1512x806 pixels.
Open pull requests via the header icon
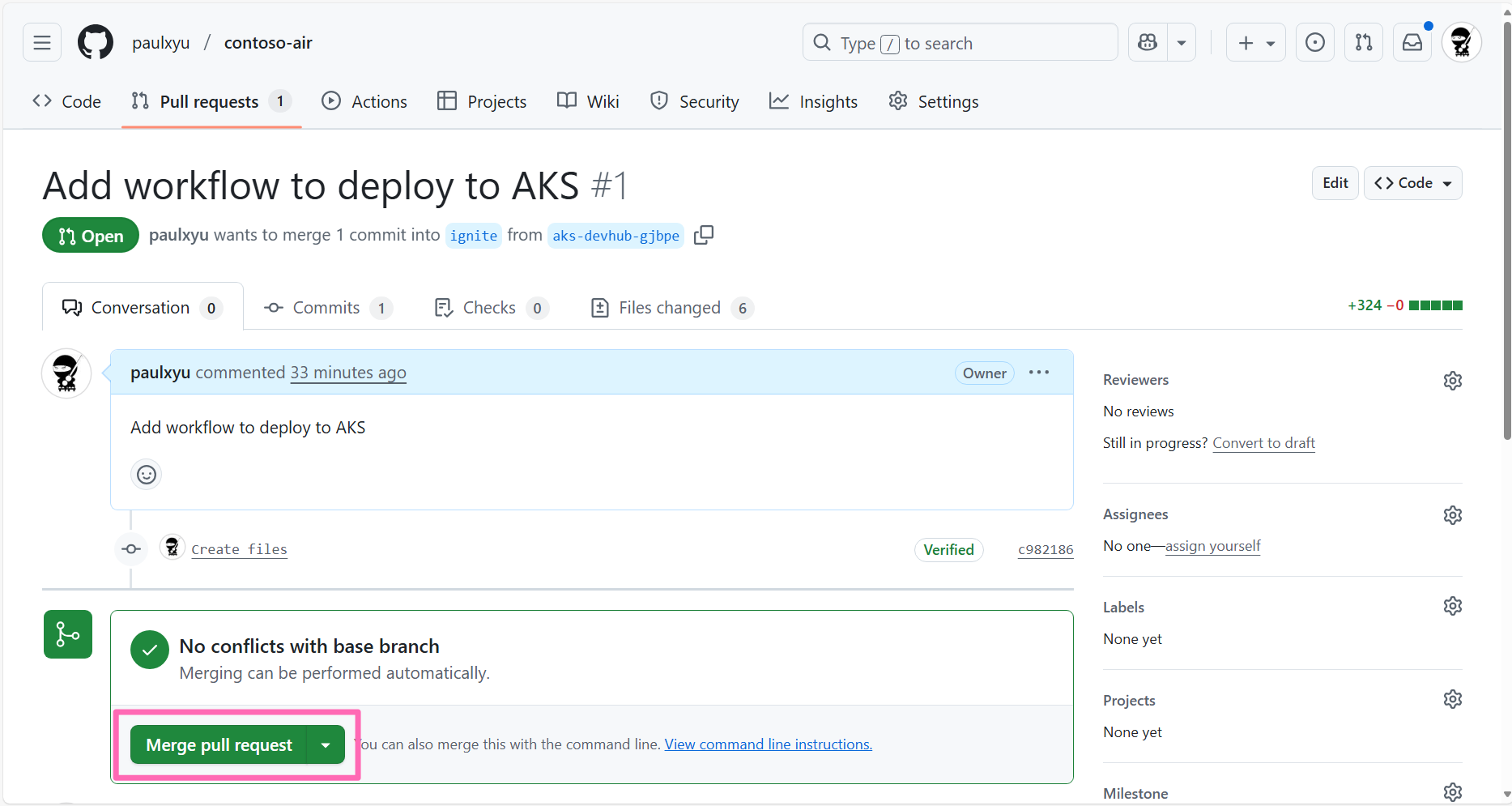pyautogui.click(x=1363, y=42)
